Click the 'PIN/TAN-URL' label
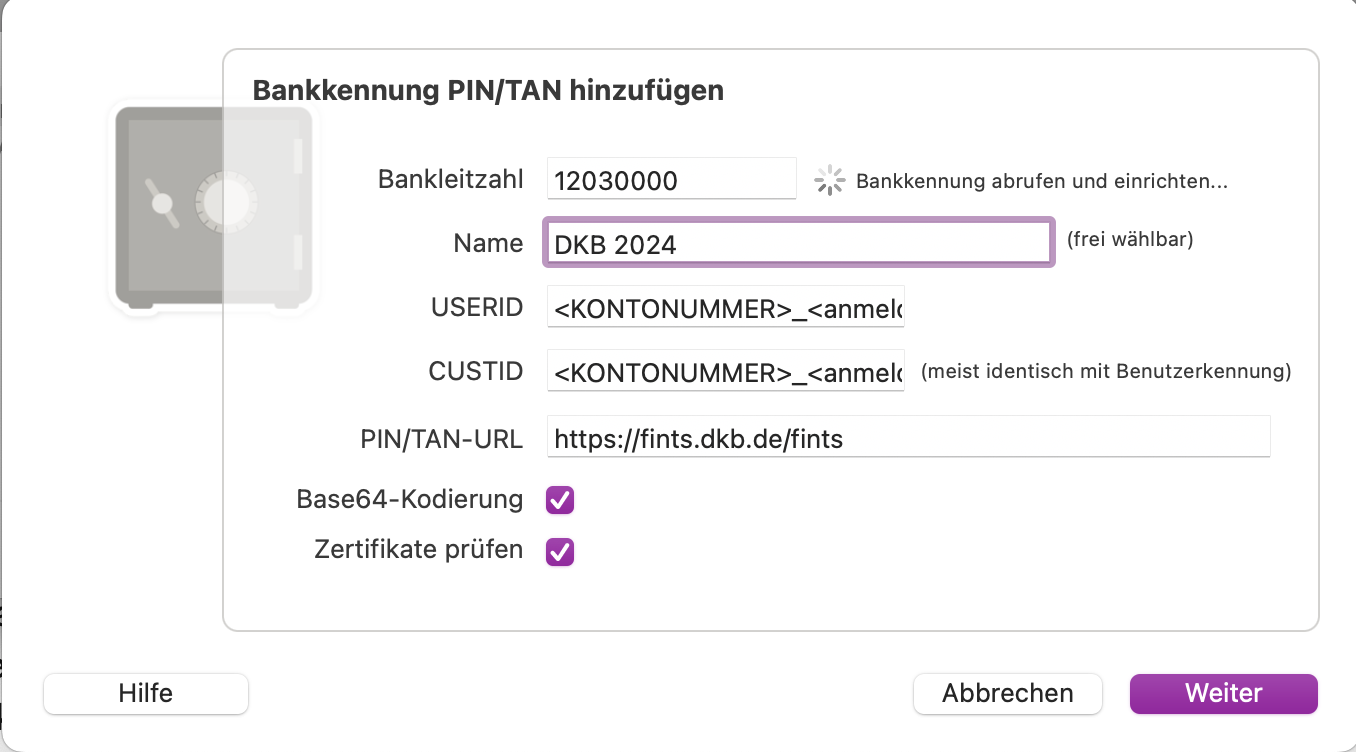 point(441,438)
